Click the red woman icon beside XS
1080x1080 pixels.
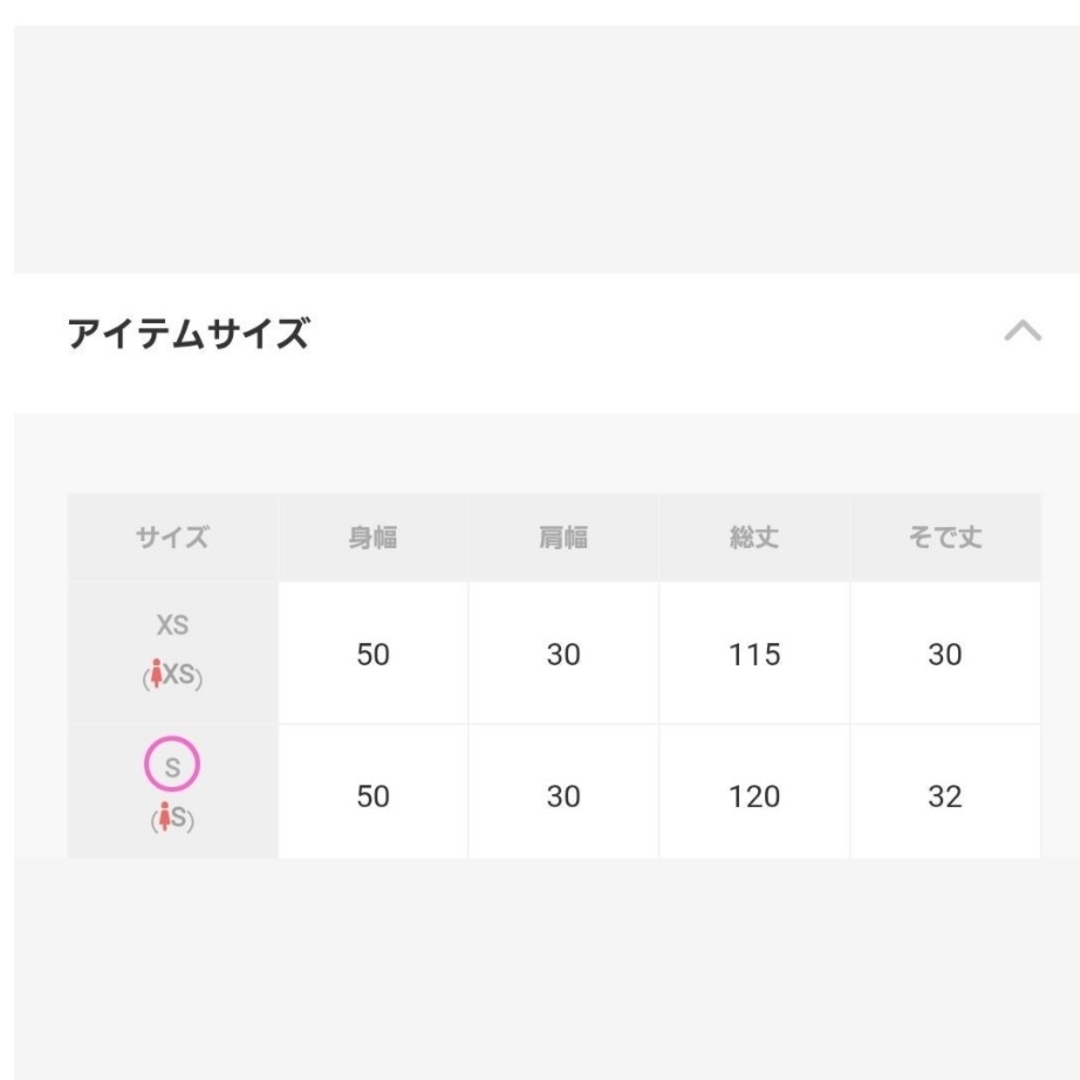[x=156, y=674]
